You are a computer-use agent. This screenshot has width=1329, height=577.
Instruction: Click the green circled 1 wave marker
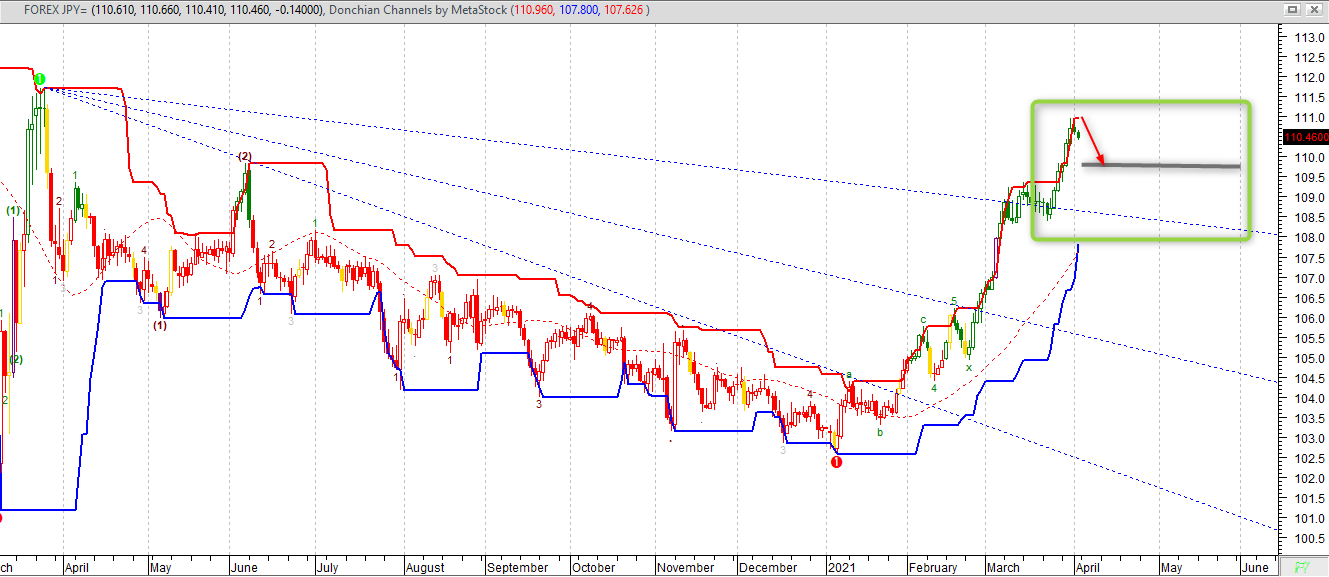coord(39,79)
